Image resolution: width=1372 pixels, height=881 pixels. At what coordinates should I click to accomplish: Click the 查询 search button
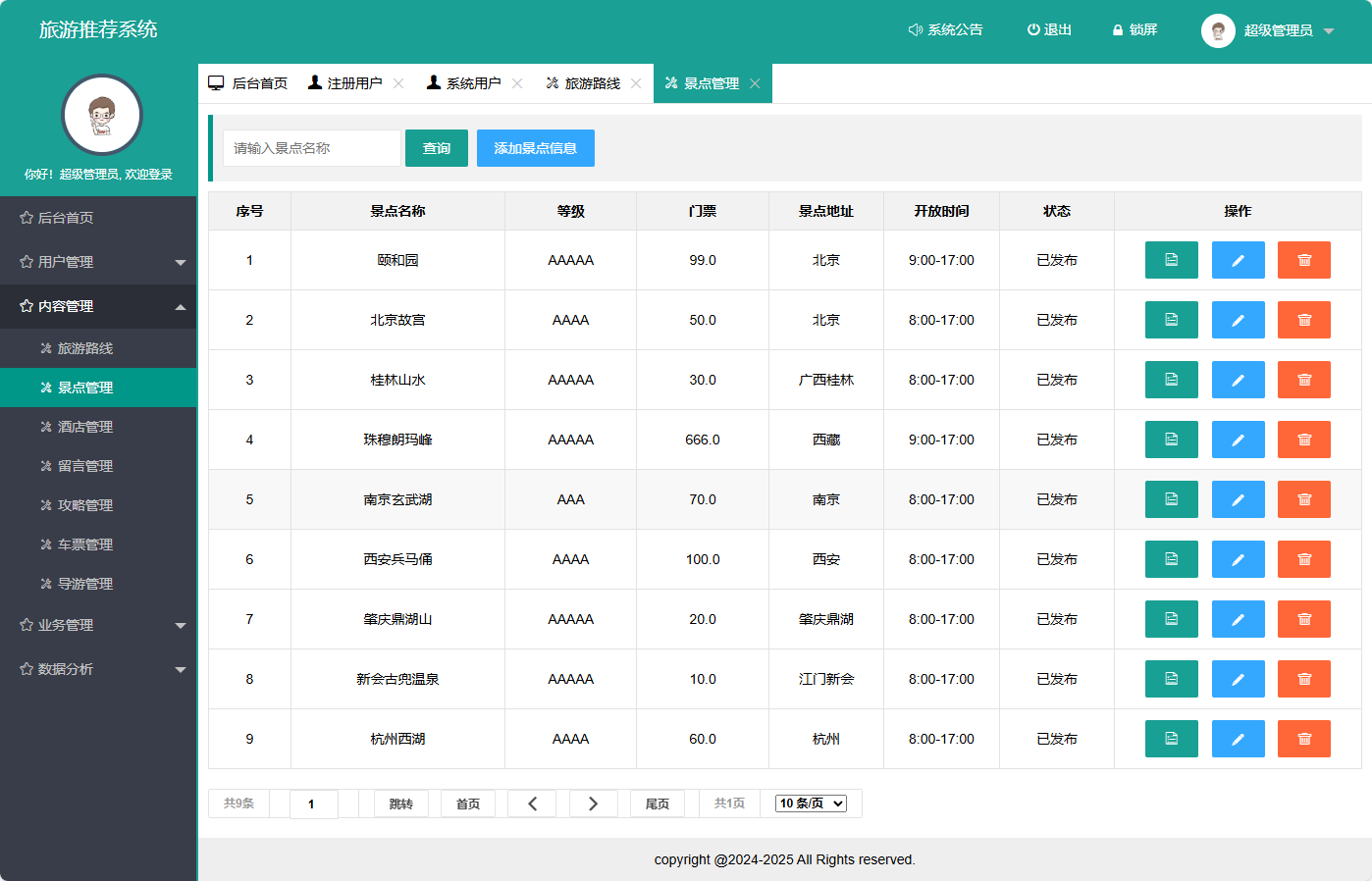coord(437,148)
